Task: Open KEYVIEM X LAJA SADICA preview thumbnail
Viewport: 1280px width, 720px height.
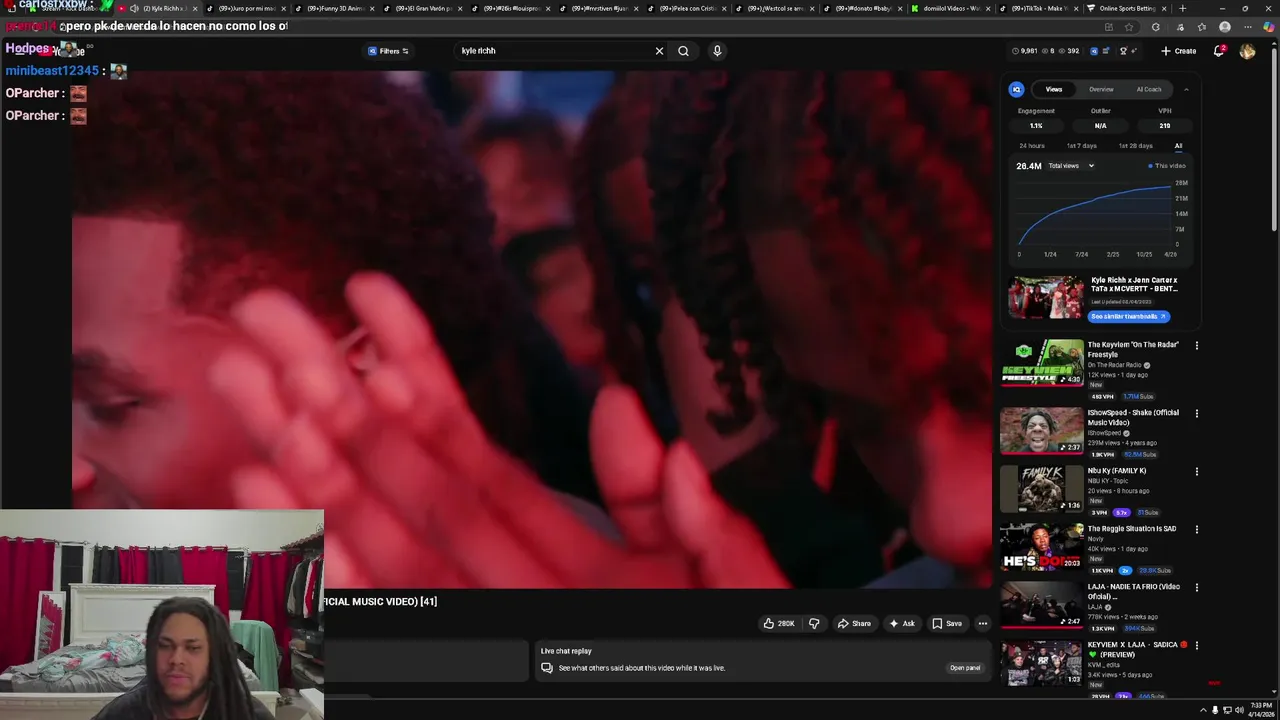Action: 1042,663
